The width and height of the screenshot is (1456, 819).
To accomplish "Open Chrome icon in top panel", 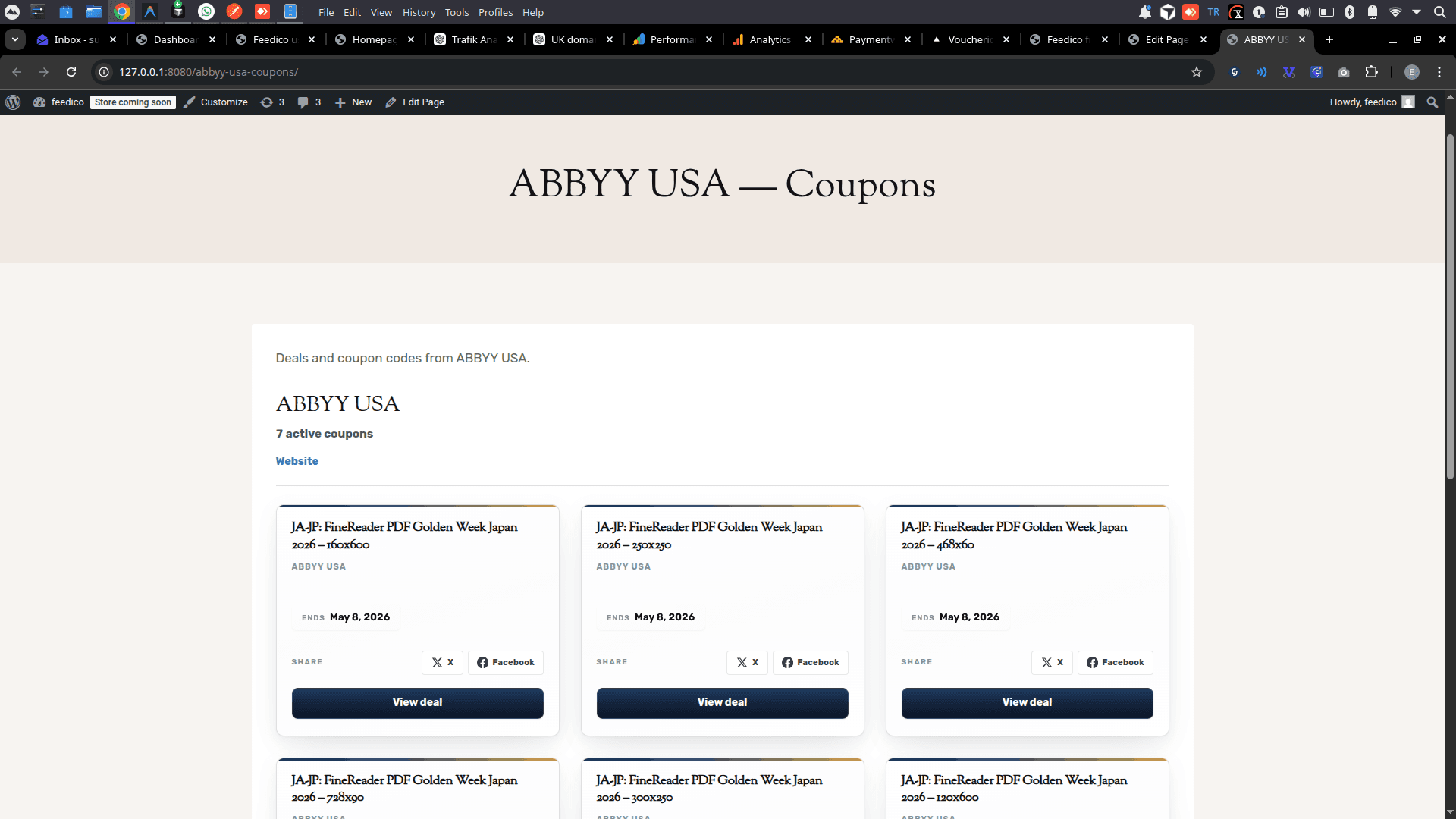I will pos(122,11).
